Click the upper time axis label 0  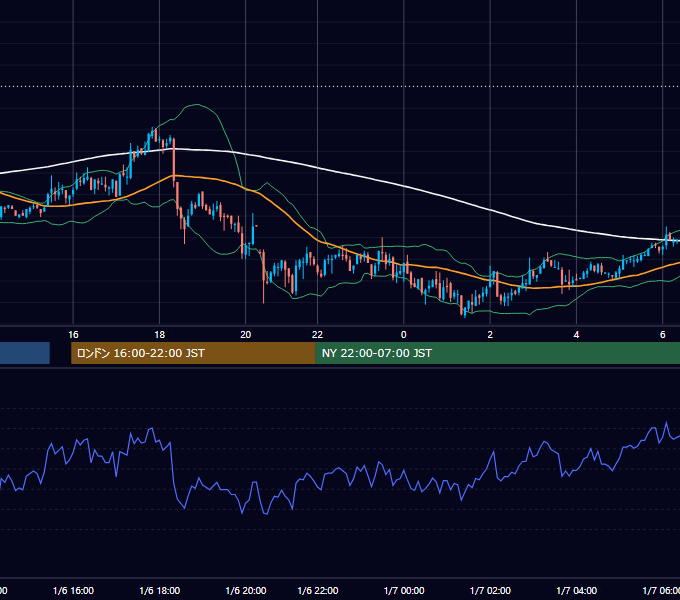coord(404,335)
